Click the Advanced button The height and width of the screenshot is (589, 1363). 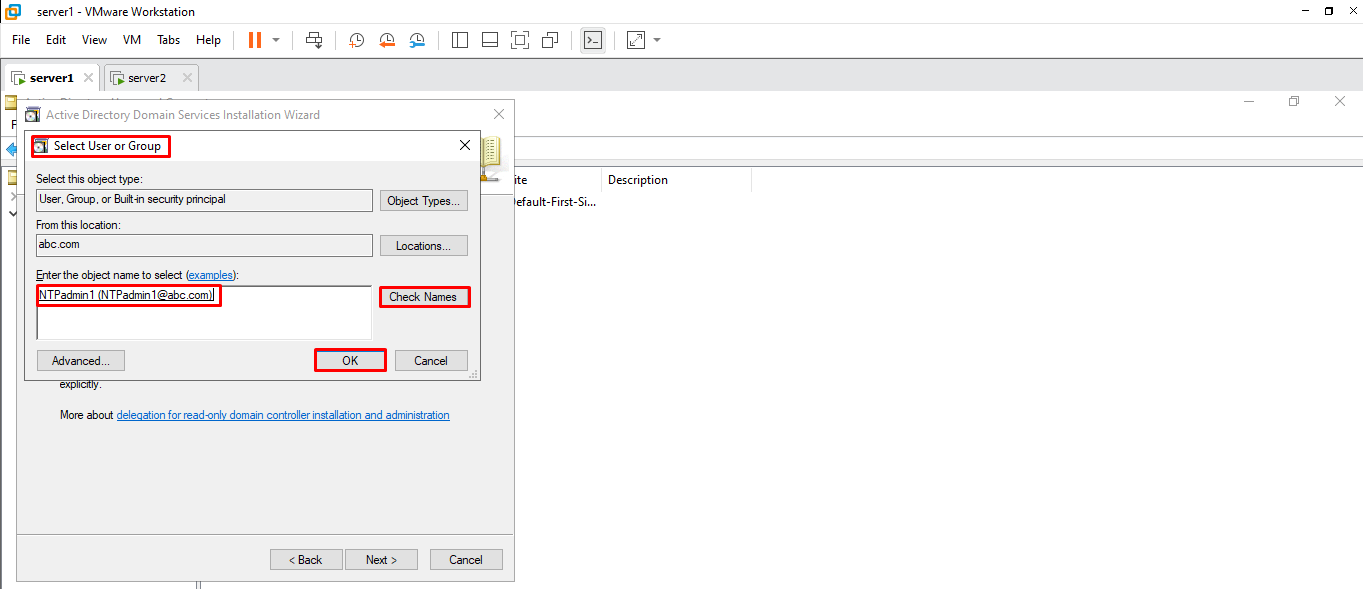click(x=81, y=361)
